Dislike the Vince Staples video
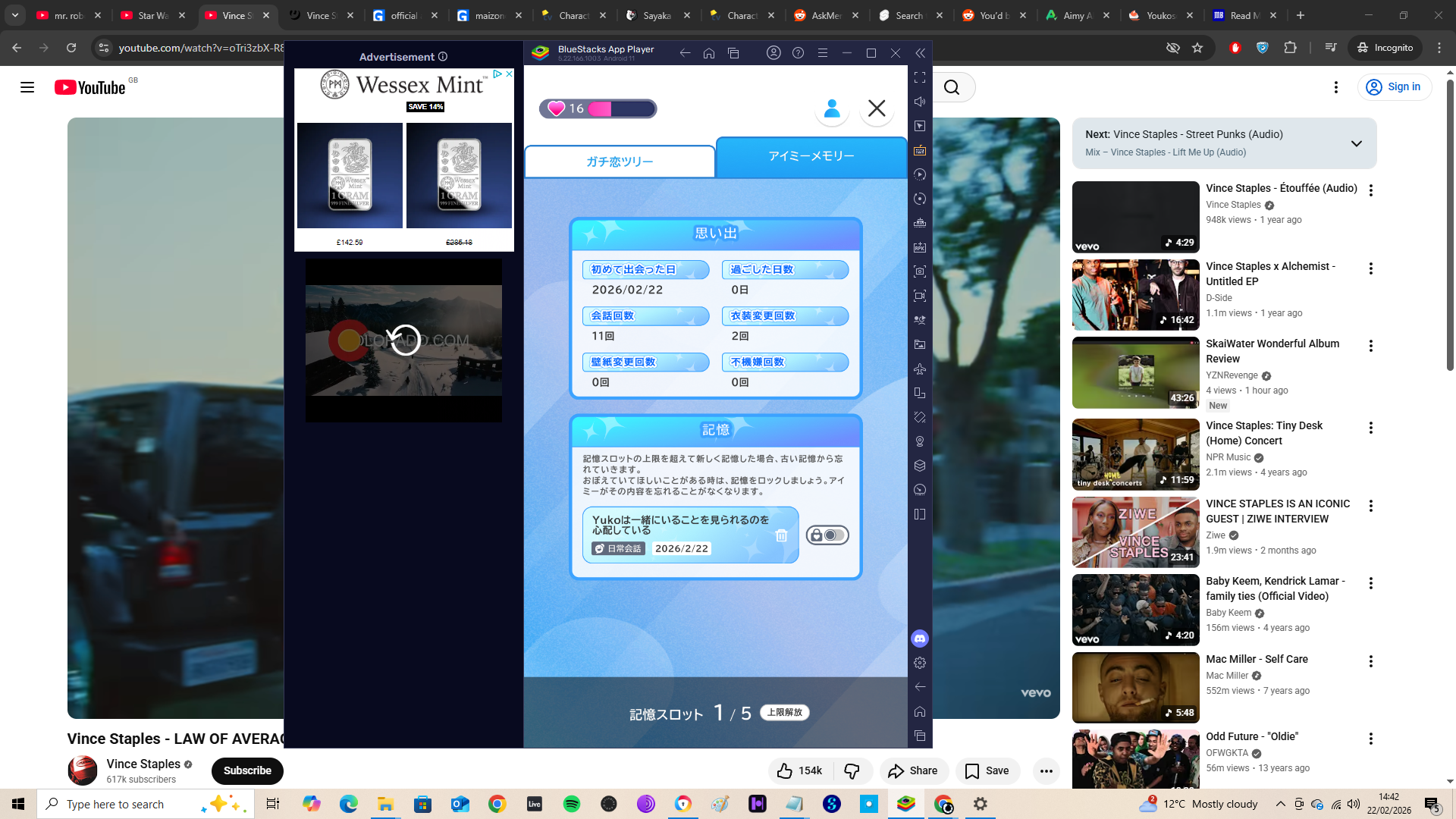 pyautogui.click(x=852, y=771)
